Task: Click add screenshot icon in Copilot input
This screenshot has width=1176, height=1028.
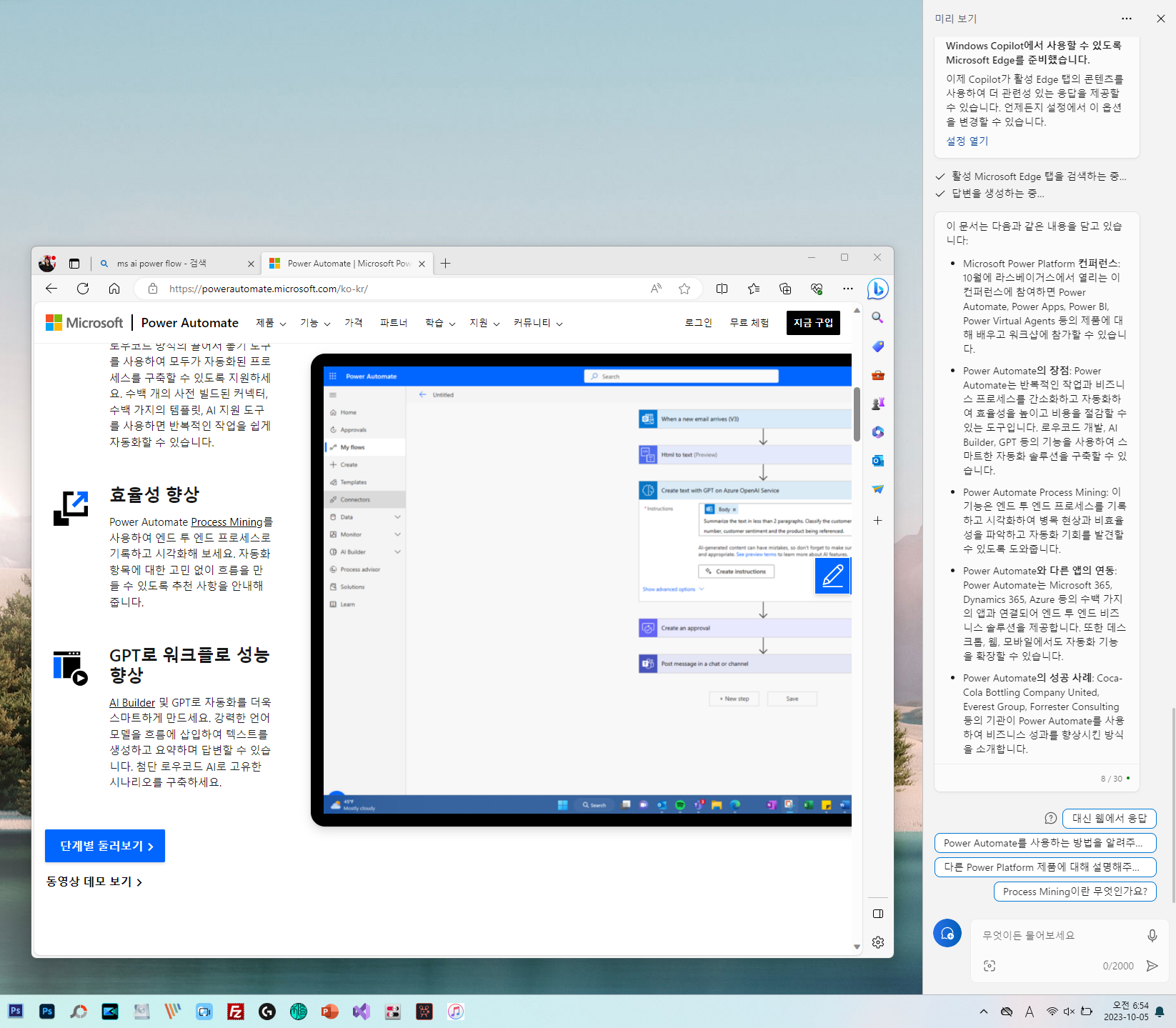Action: pos(990,966)
